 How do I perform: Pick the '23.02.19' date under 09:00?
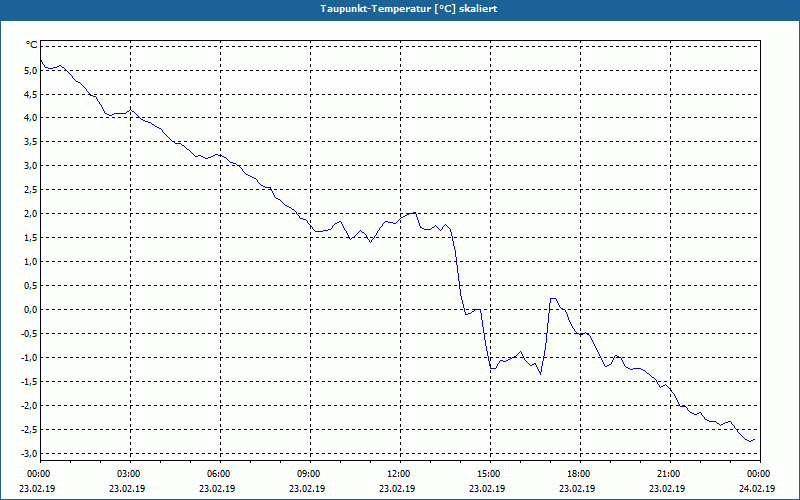click(307, 488)
